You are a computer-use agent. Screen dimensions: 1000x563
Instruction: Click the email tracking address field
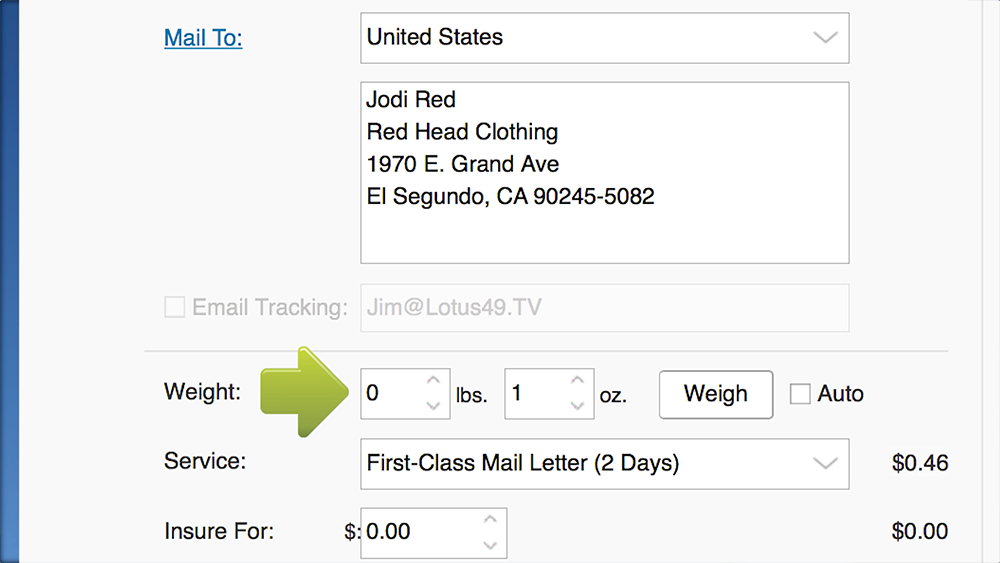point(605,307)
